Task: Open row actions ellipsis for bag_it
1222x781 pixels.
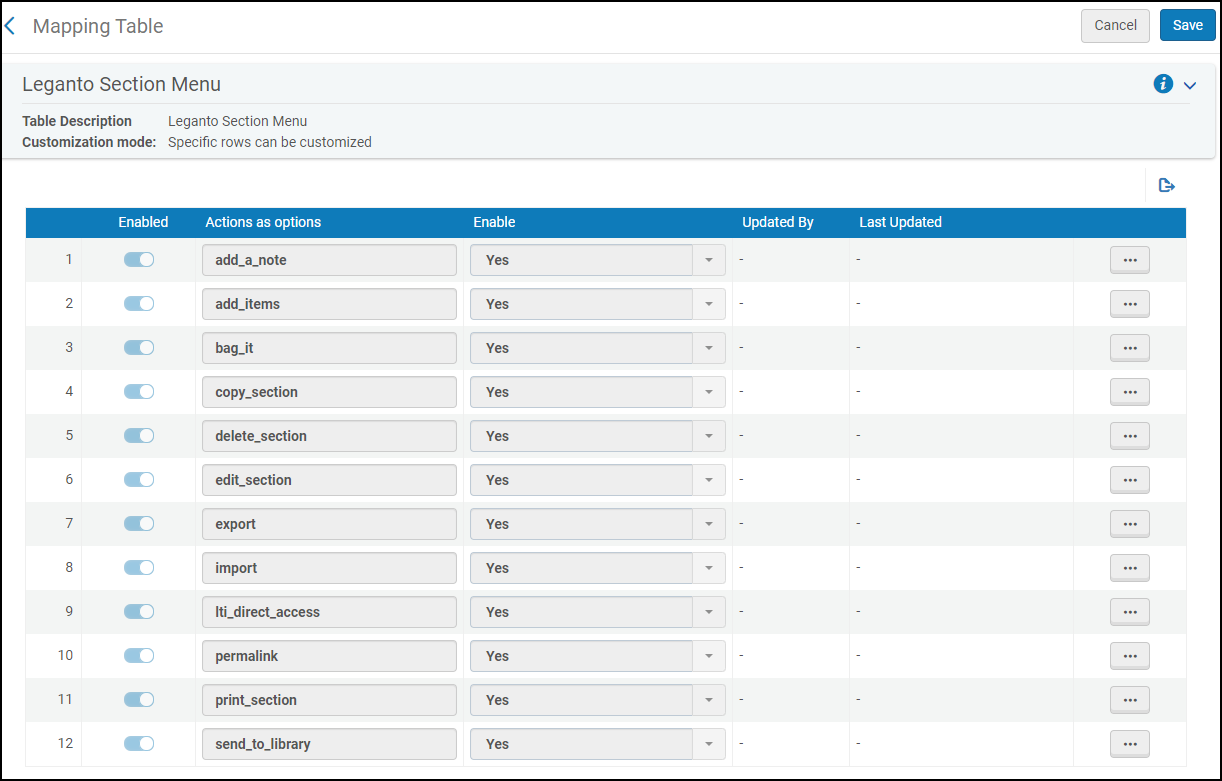Action: pyautogui.click(x=1129, y=348)
